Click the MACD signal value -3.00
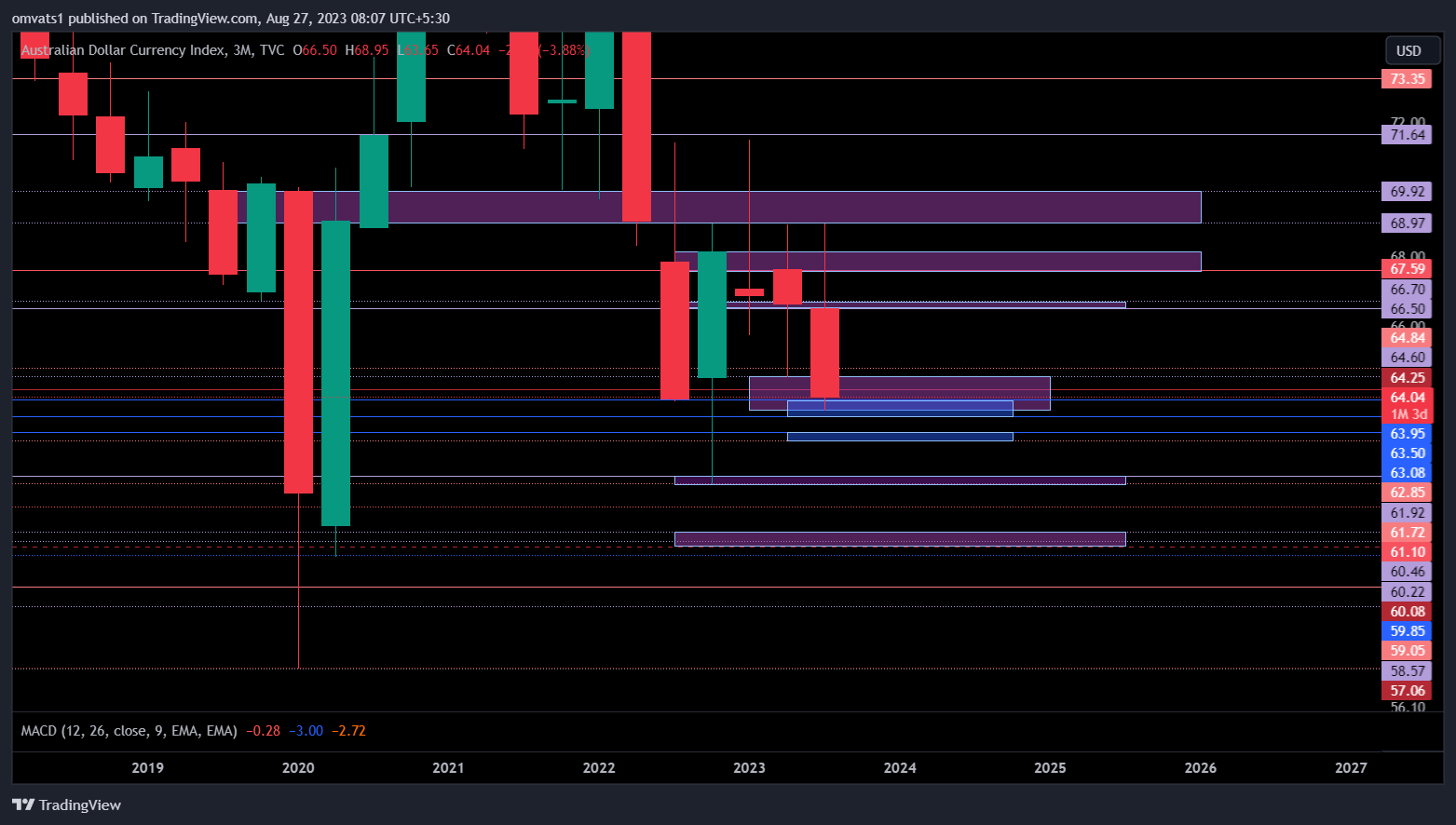1456x825 pixels. click(306, 731)
